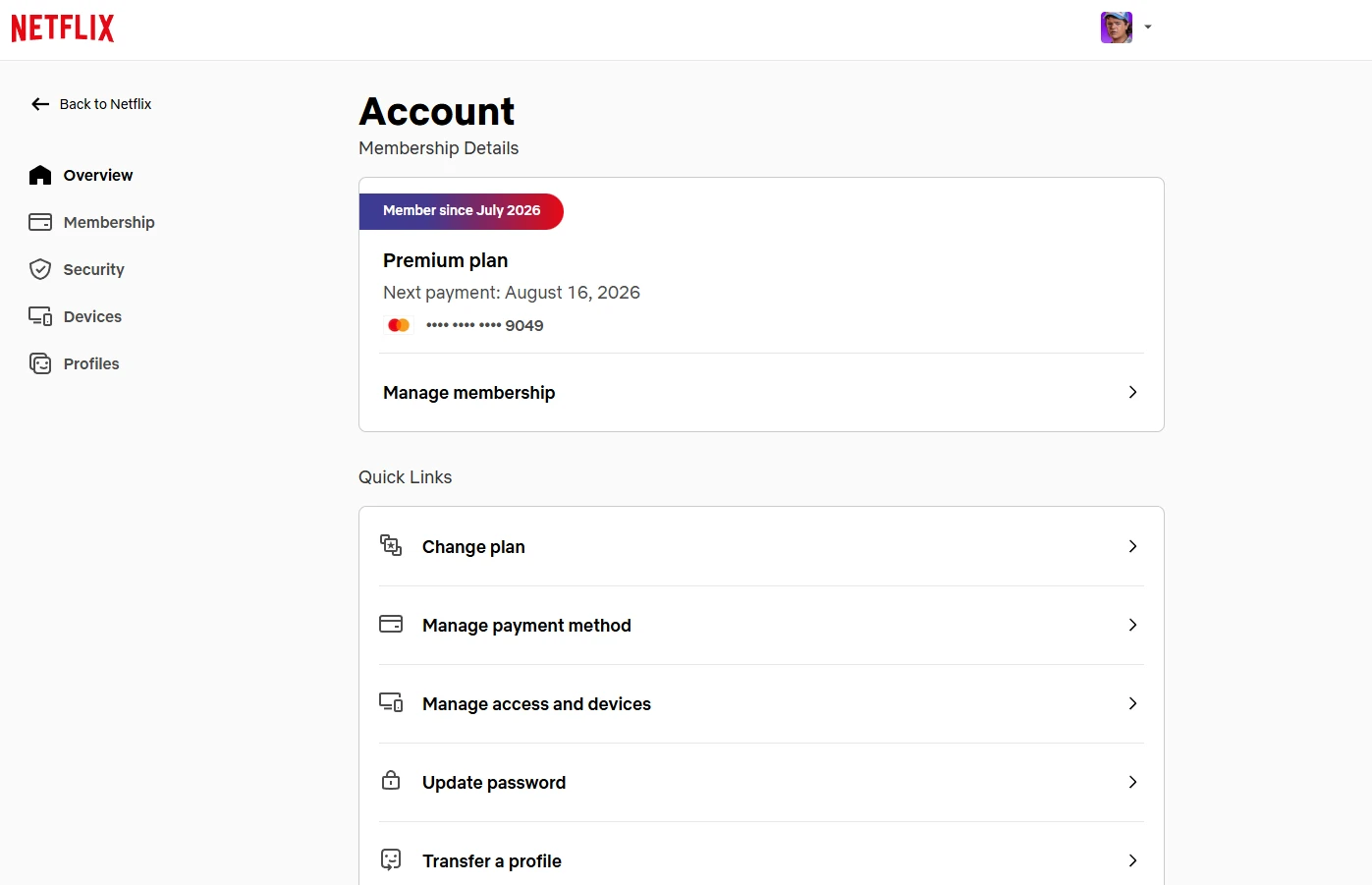The height and width of the screenshot is (885, 1372).
Task: Expand Manage membership with its chevron
Action: [1132, 392]
